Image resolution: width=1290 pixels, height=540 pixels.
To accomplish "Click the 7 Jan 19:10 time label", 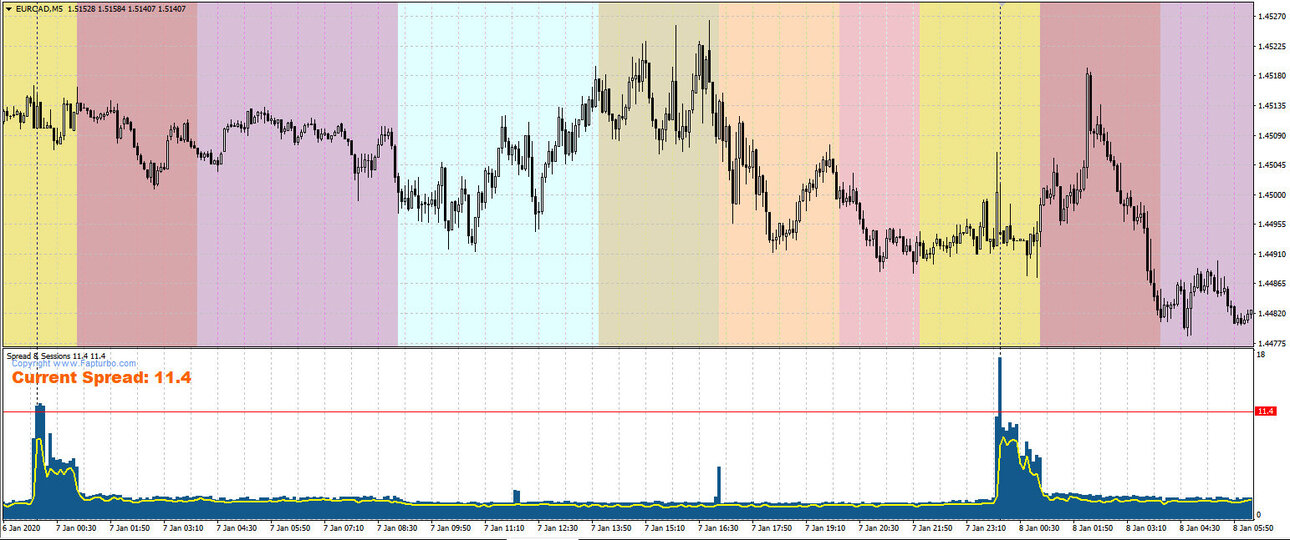I will pos(826,528).
